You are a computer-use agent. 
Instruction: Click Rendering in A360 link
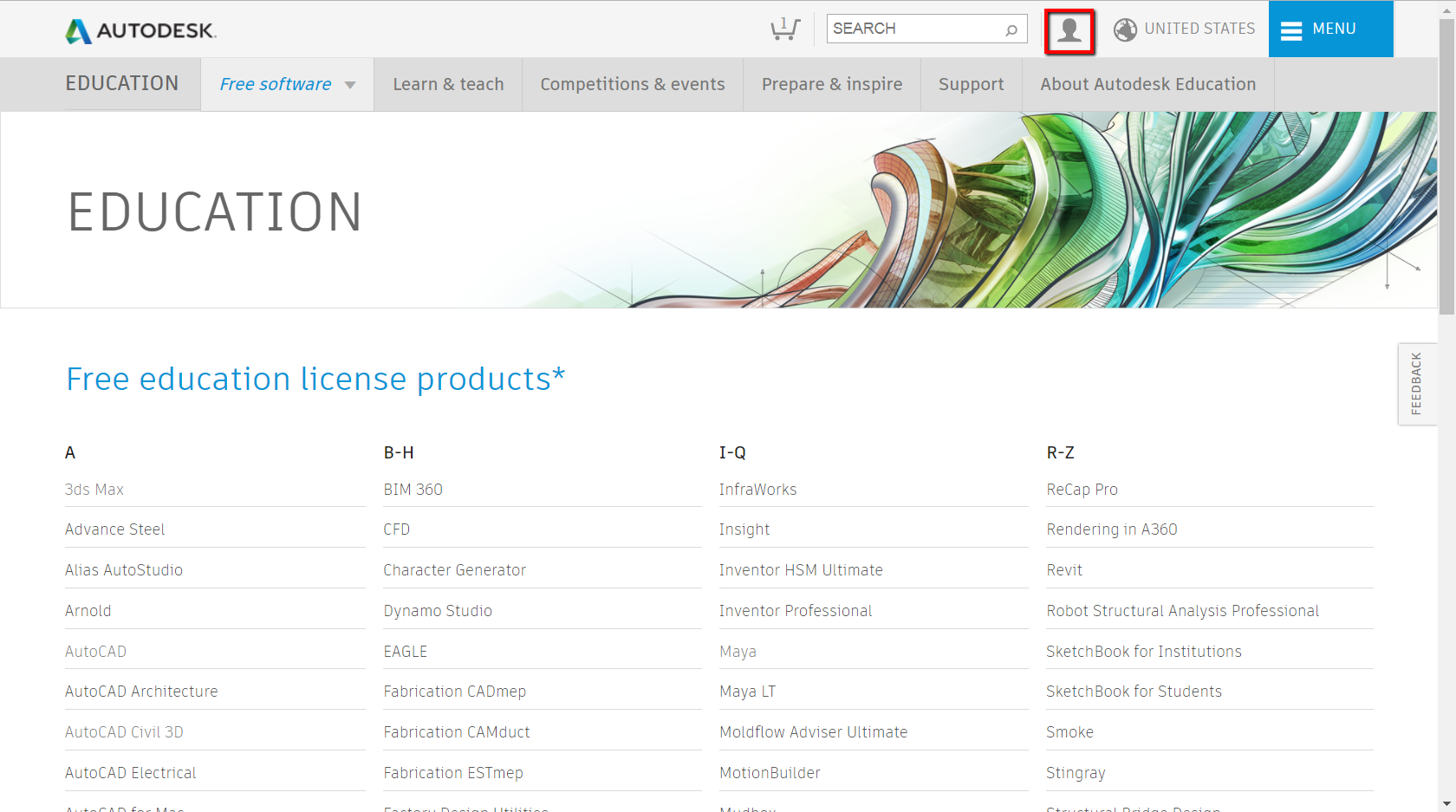pyautogui.click(x=1112, y=529)
